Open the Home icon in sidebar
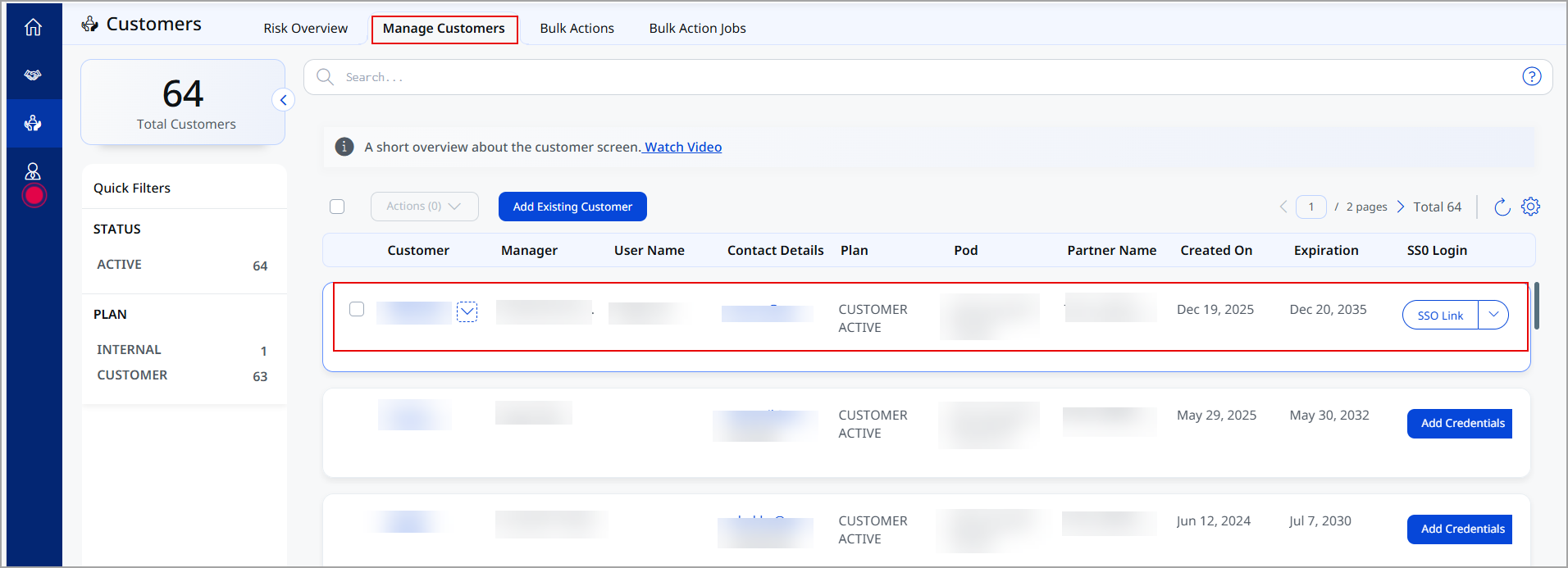Screen dimensions: 1568x568 (33, 27)
